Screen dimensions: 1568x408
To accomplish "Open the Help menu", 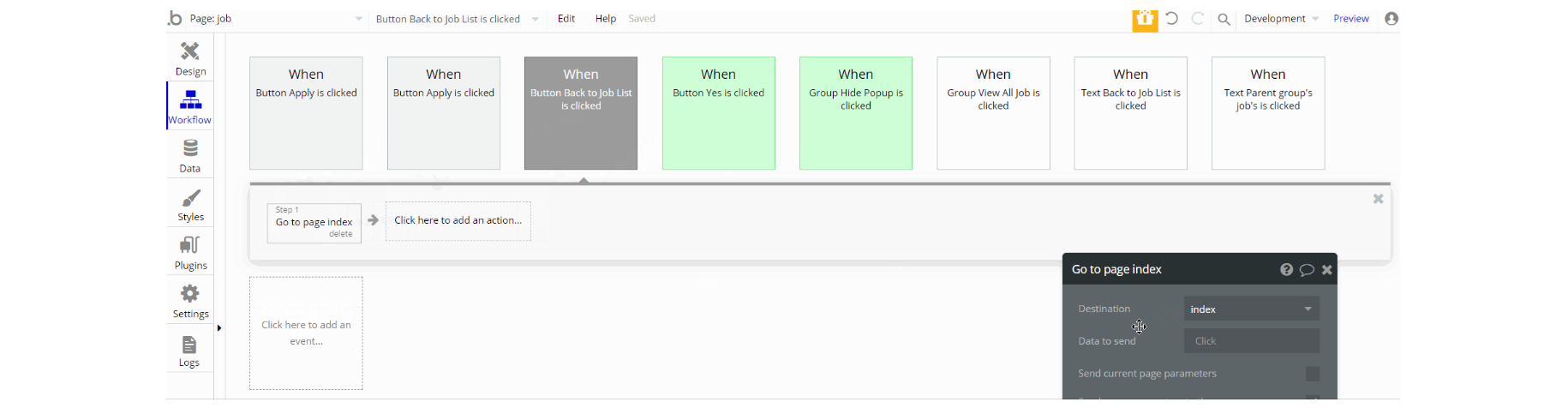I will pyautogui.click(x=606, y=19).
